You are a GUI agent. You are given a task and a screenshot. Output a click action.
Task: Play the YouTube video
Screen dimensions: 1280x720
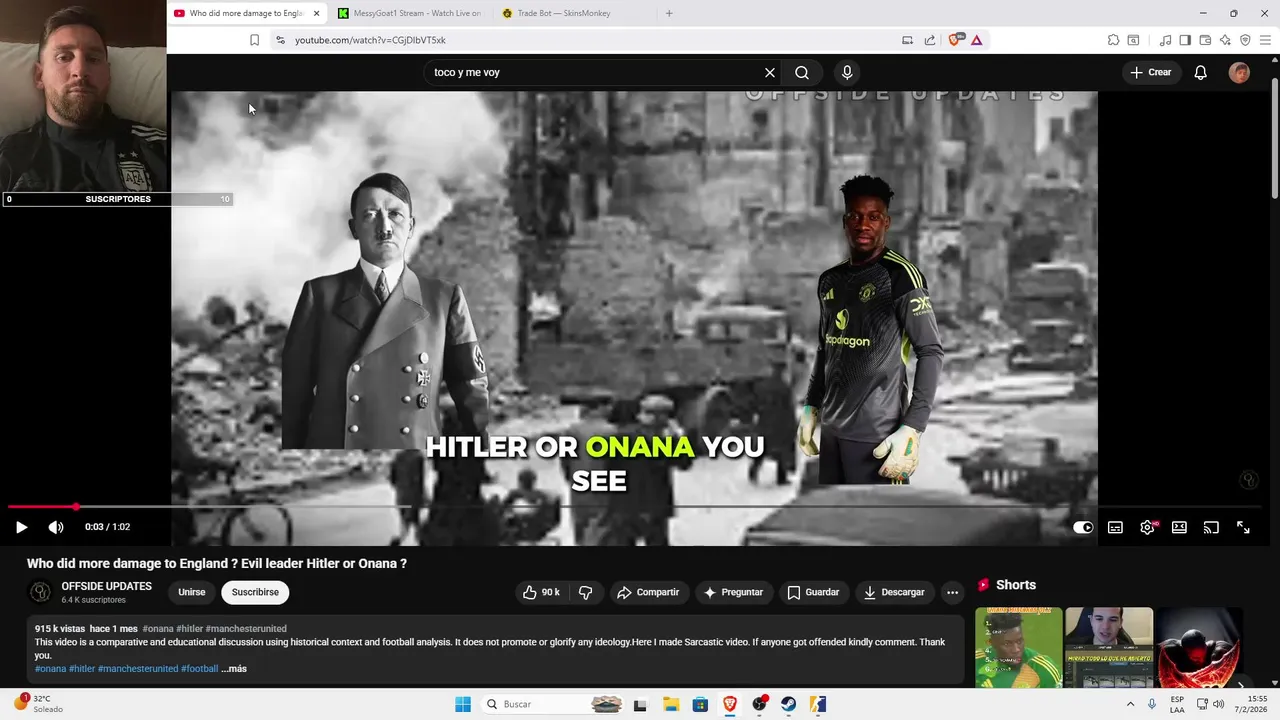pyautogui.click(x=21, y=527)
